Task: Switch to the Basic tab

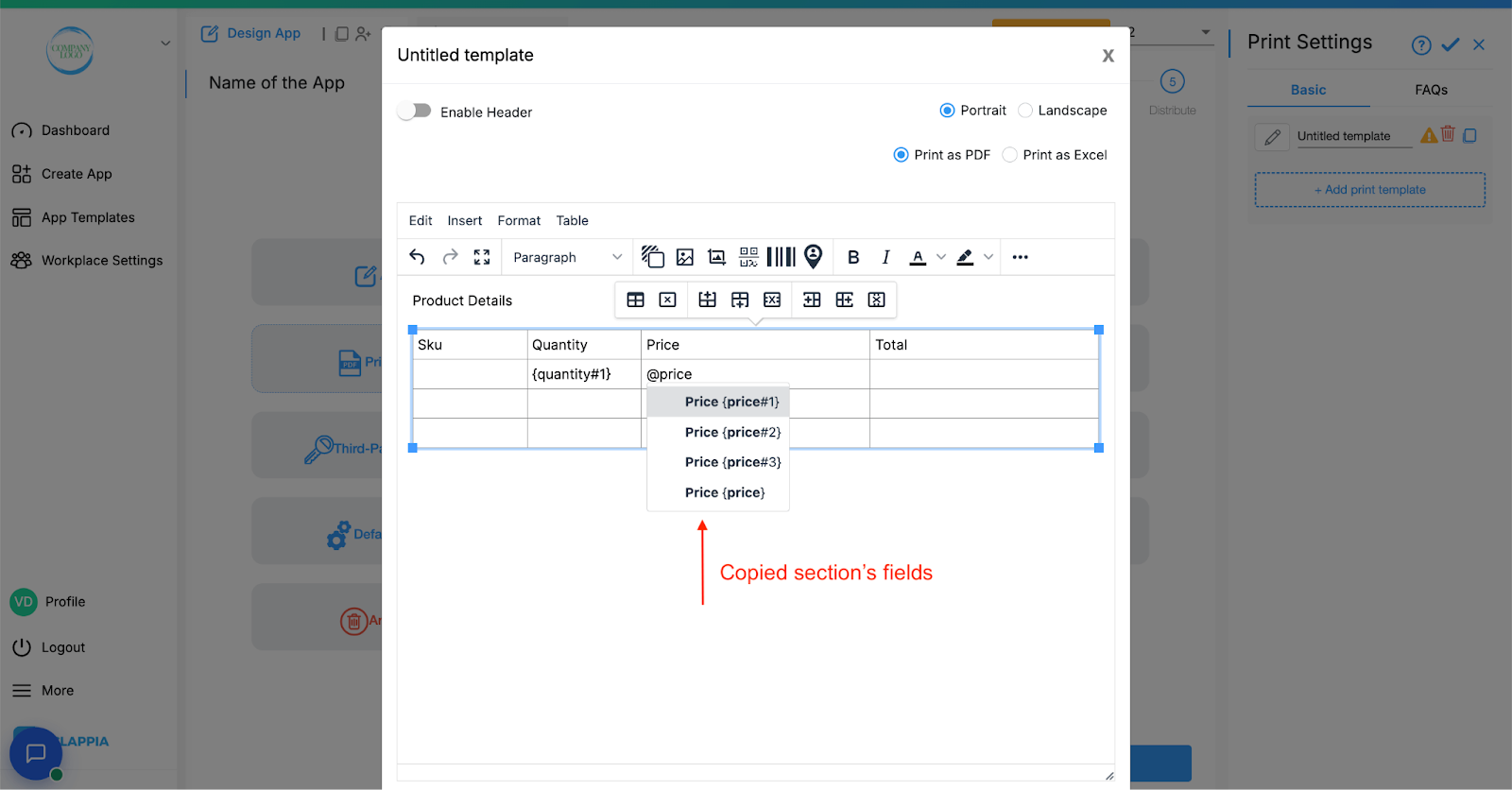Action: 1308,90
